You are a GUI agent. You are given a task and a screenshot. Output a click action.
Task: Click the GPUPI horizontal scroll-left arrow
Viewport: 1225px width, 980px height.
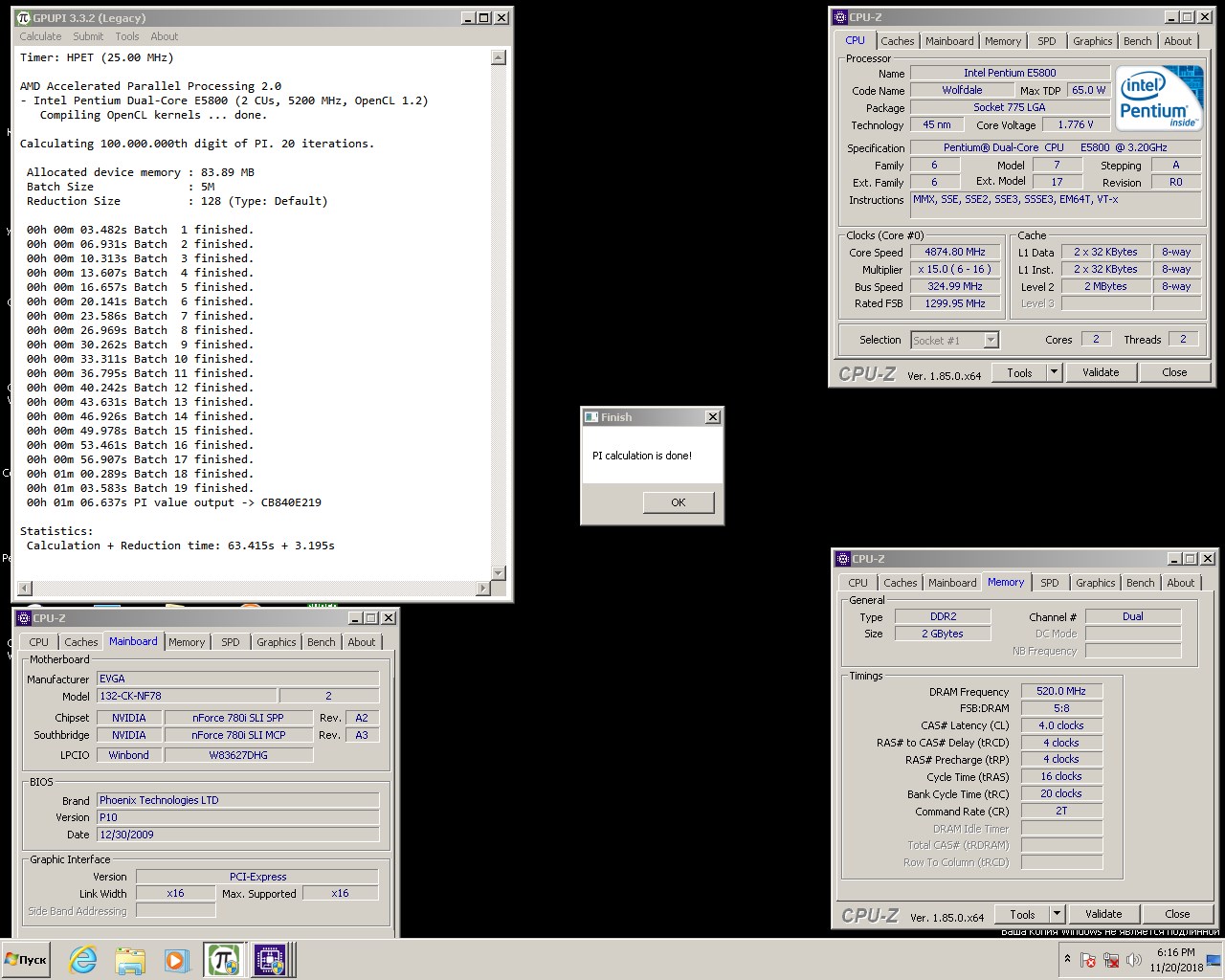(x=25, y=588)
